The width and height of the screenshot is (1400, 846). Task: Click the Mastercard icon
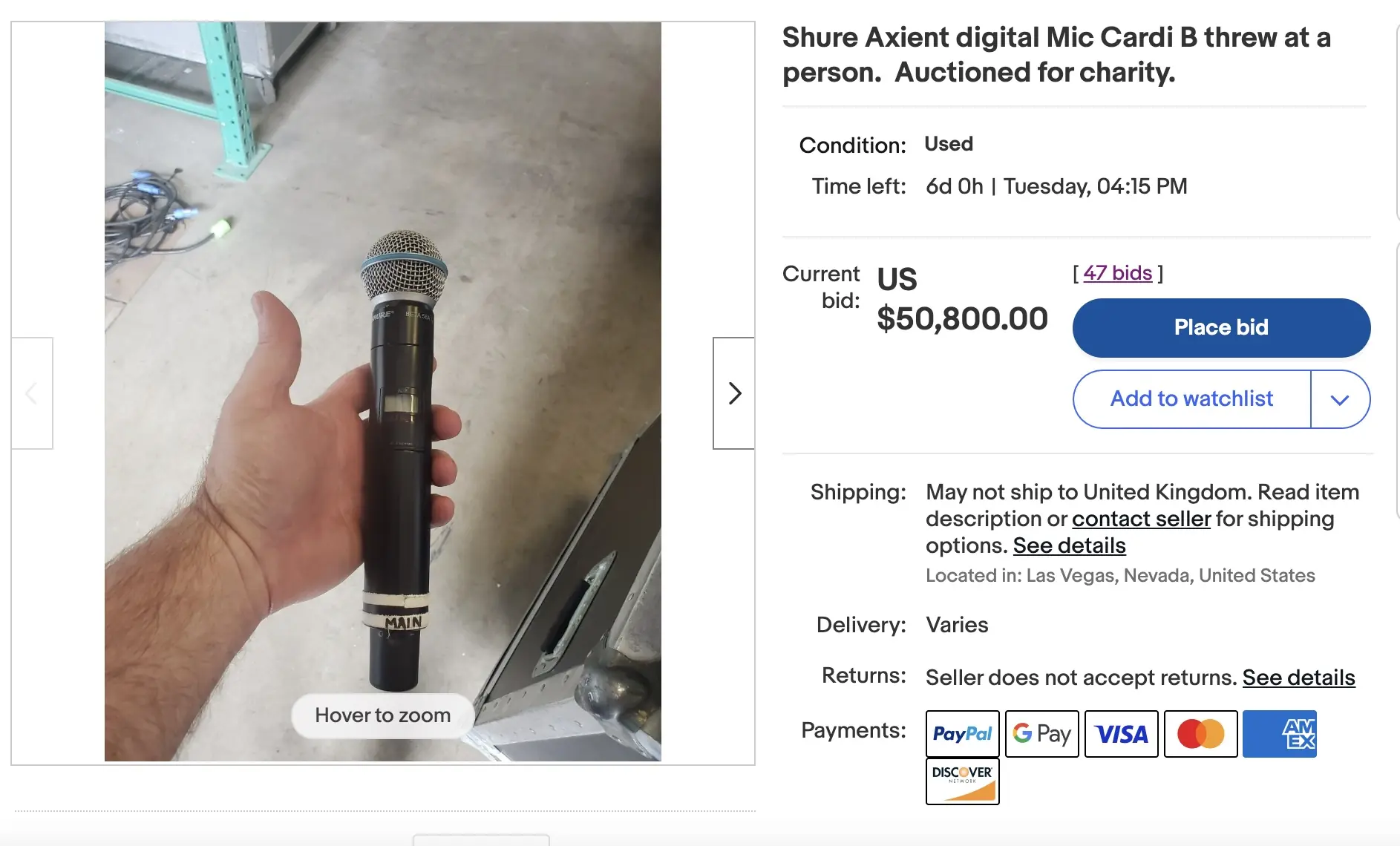[x=1200, y=734]
